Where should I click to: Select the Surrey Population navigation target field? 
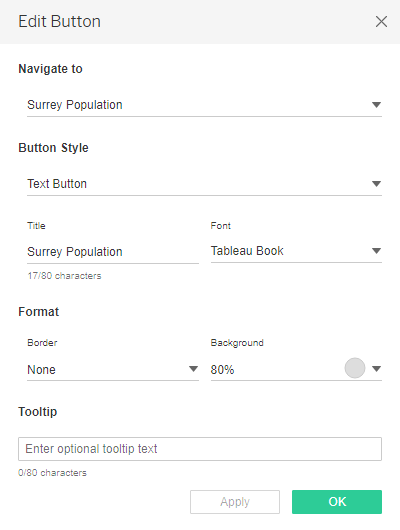coord(204,105)
